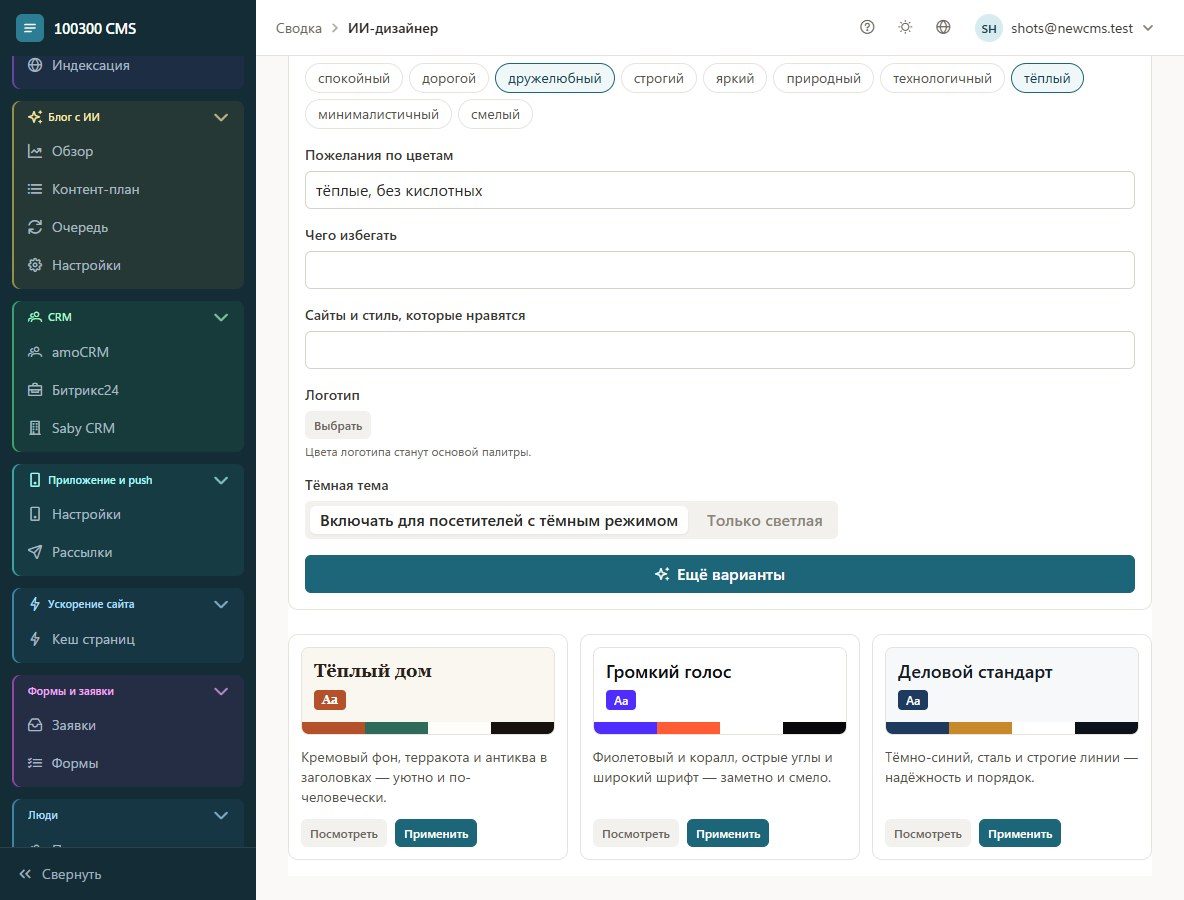The width and height of the screenshot is (1184, 900).
Task: Click the Рассылки paper plane icon
Action: point(35,552)
